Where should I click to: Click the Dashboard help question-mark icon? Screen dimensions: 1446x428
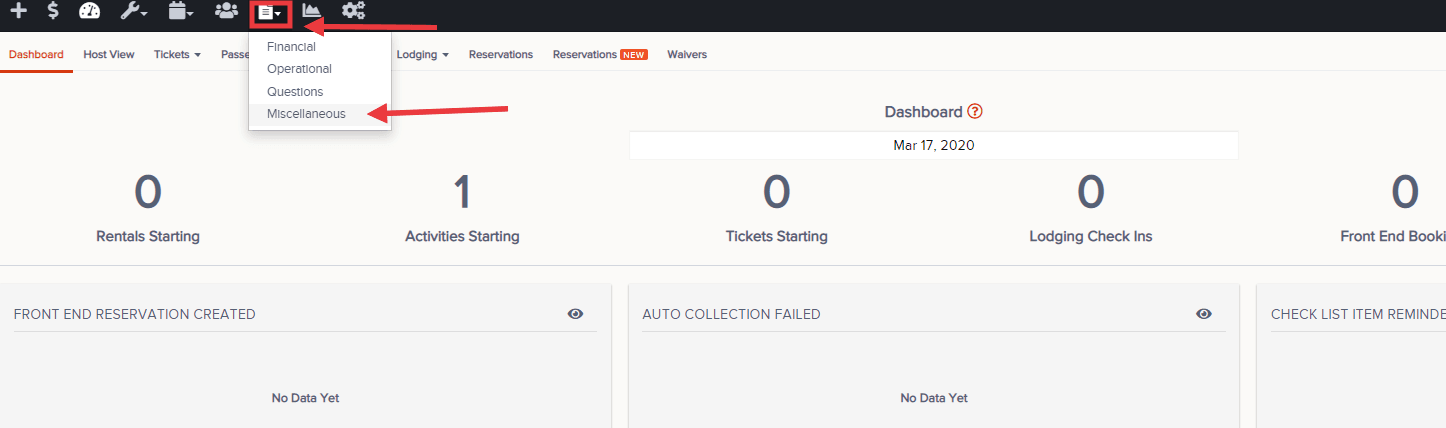tap(975, 112)
